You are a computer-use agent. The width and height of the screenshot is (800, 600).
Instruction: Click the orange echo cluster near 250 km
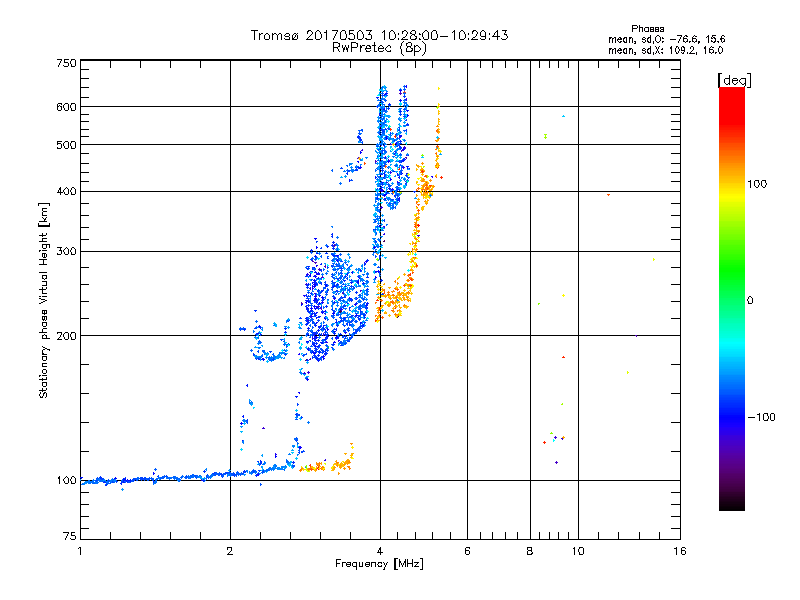pos(394,296)
